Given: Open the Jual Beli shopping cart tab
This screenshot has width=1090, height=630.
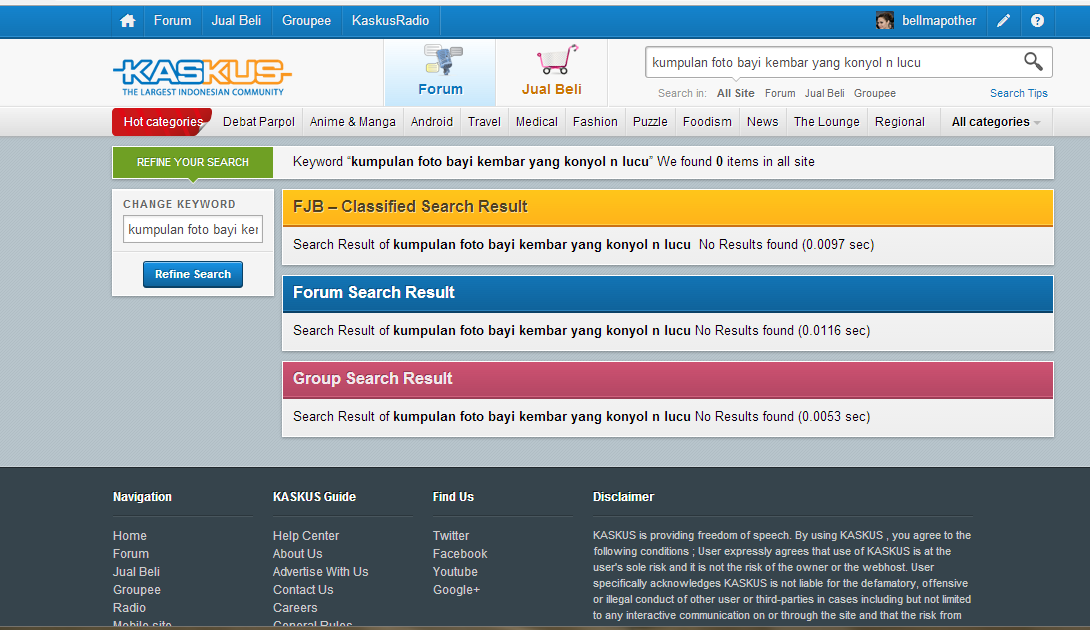Looking at the screenshot, I should point(552,72).
